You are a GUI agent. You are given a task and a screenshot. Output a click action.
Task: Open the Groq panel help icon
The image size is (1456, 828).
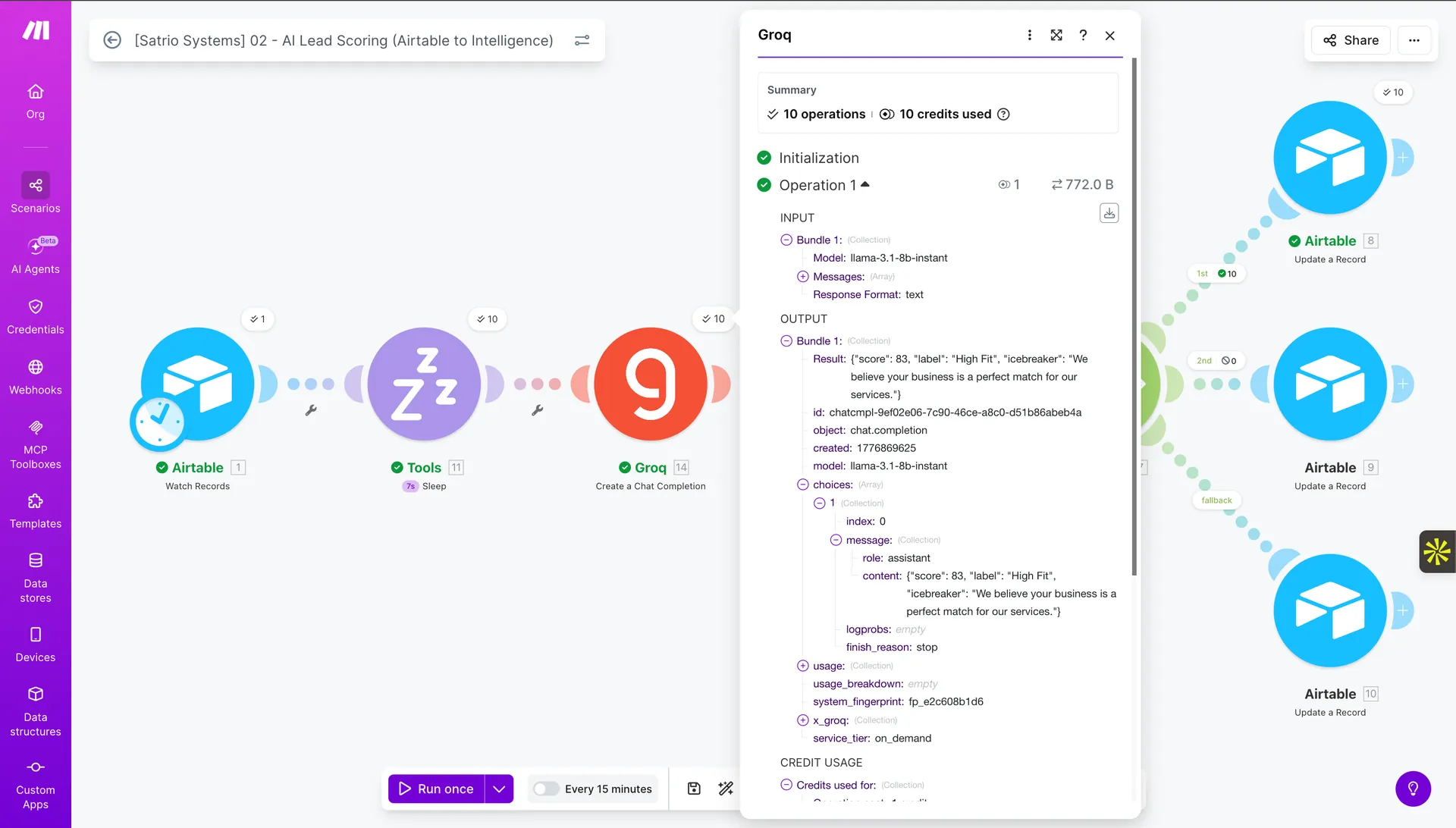pyautogui.click(x=1083, y=35)
